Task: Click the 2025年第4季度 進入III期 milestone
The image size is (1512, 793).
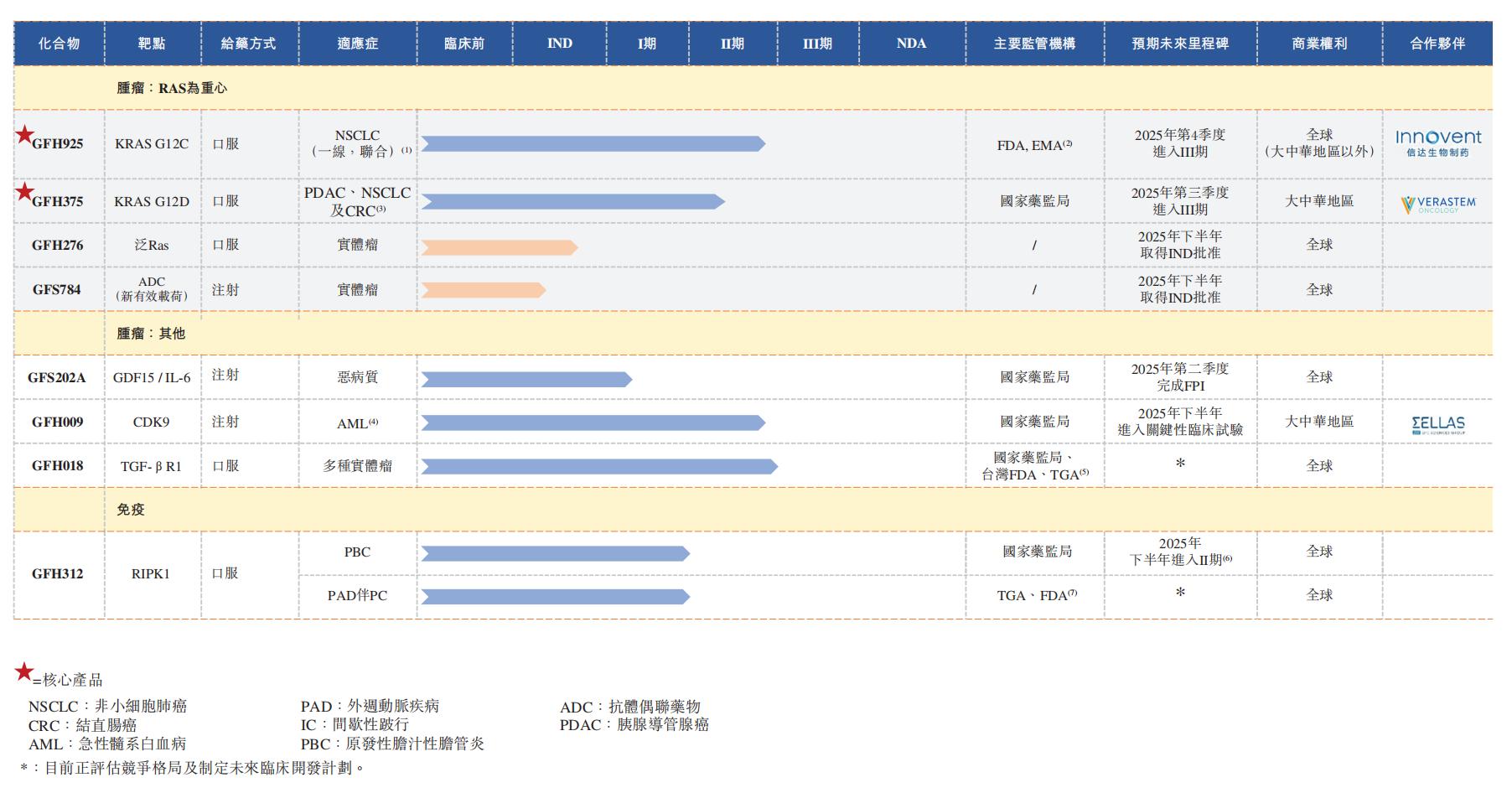Action: pyautogui.click(x=1180, y=143)
